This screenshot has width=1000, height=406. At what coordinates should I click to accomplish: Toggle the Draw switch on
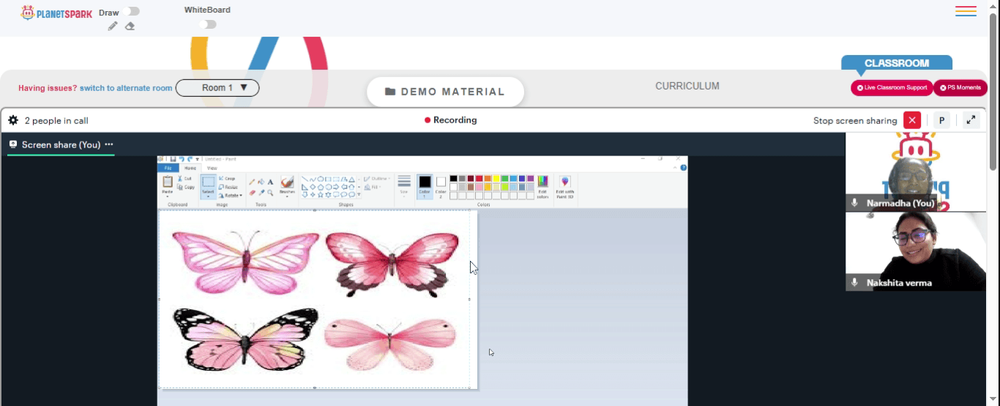tap(133, 11)
